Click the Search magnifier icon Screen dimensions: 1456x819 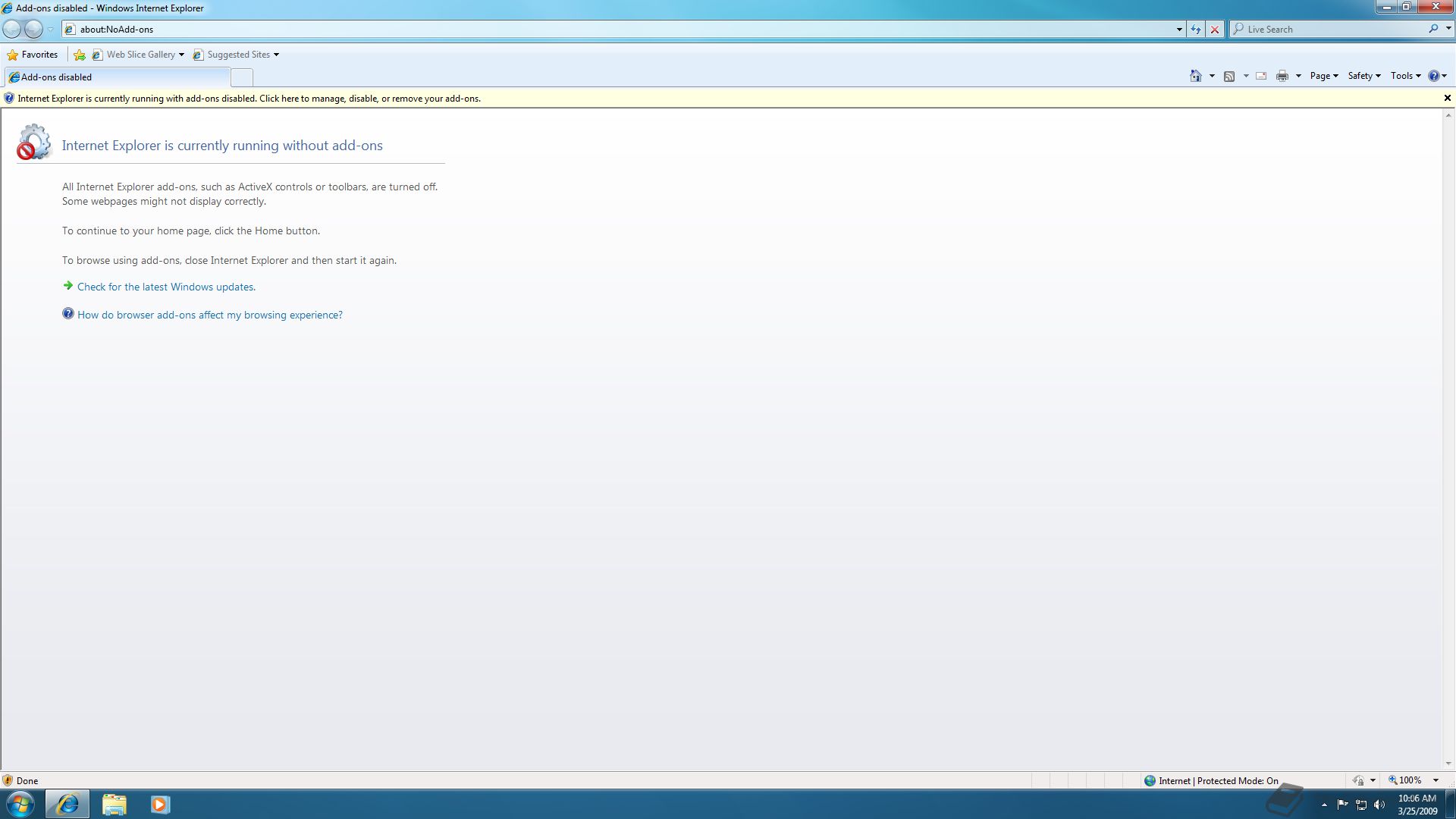[1433, 29]
